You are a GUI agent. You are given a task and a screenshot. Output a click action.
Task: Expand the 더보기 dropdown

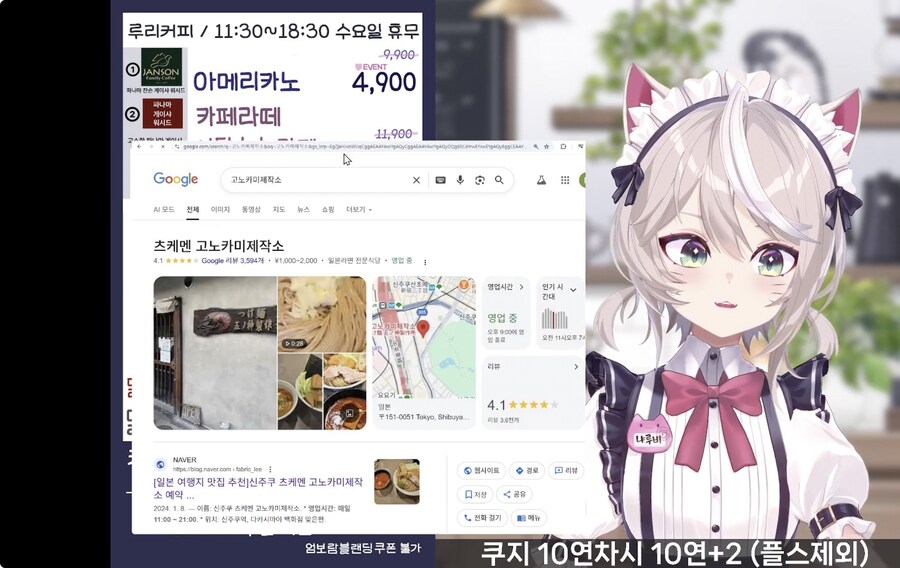click(359, 209)
